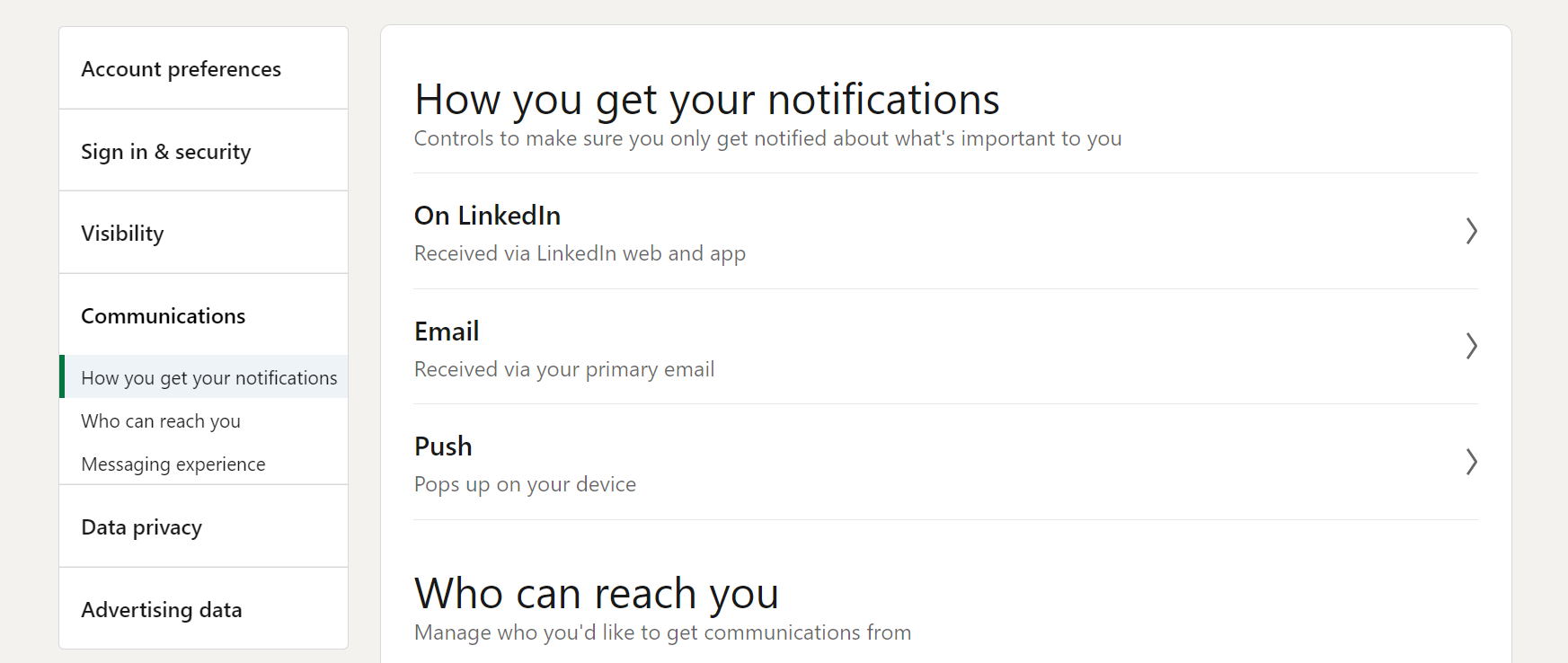Click the Communications sidebar category
Image resolution: width=1568 pixels, height=663 pixels.
point(163,316)
